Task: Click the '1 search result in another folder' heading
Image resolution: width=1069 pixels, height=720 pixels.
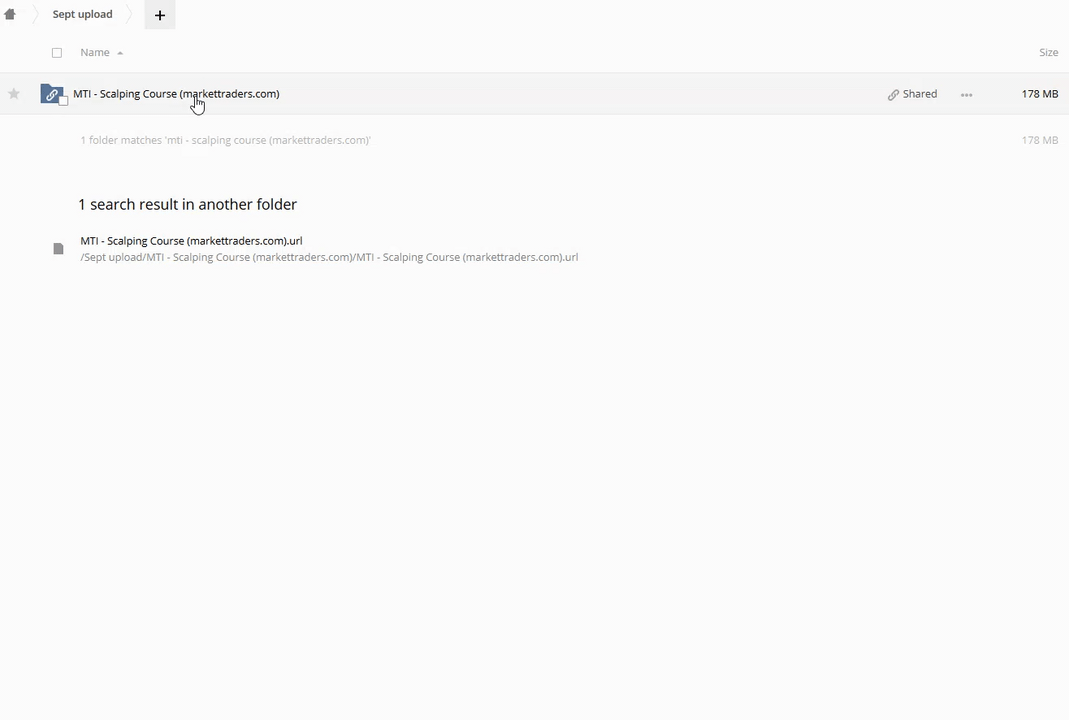Action: point(187,204)
